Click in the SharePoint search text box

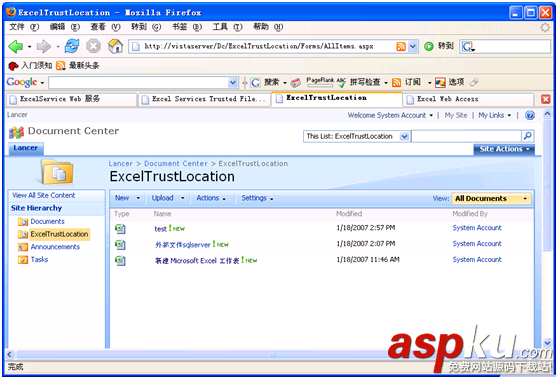pos(466,136)
